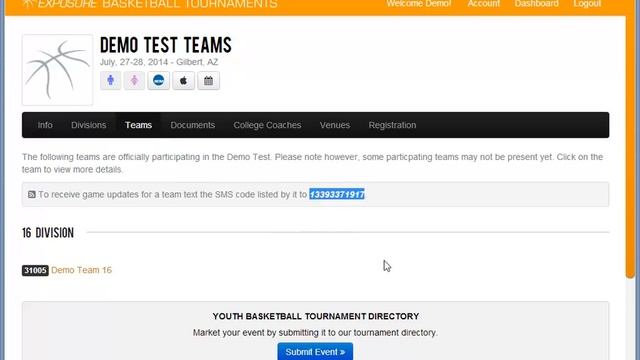This screenshot has height=360, width=640.
Task: Click the 31005 SMS code badge
Action: click(35, 270)
